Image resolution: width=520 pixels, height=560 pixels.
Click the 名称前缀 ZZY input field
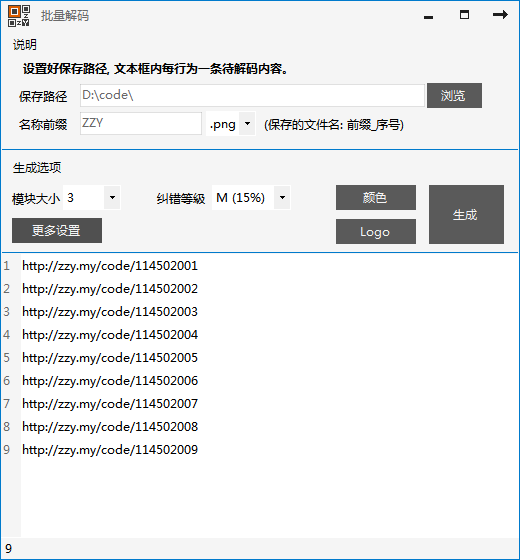point(141,124)
